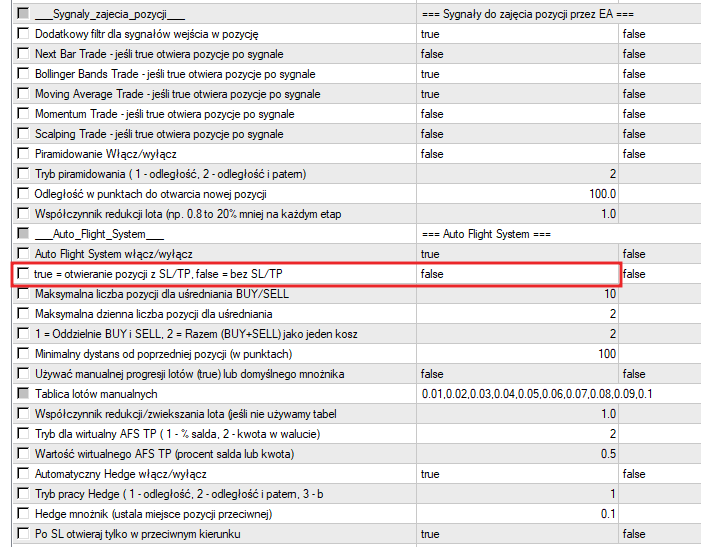The height and width of the screenshot is (547, 701).
Task: Enable the Scalping Trade checkbox
Action: click(x=24, y=134)
